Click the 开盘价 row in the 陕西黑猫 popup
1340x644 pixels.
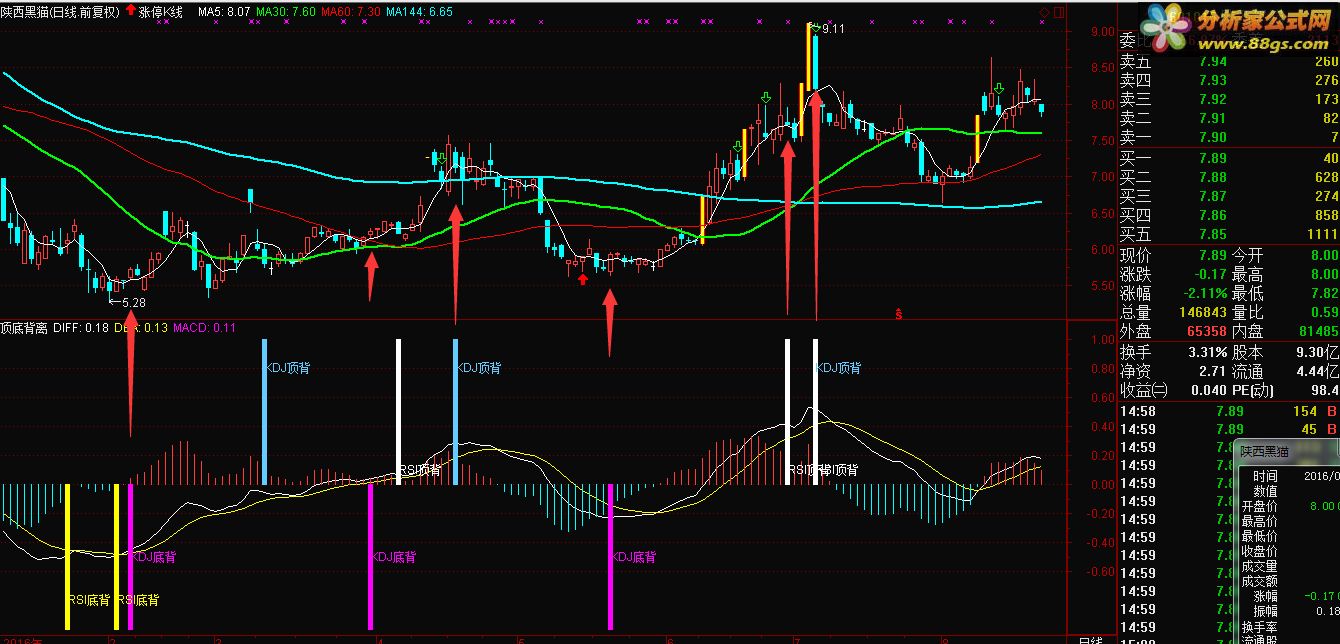click(x=1288, y=506)
